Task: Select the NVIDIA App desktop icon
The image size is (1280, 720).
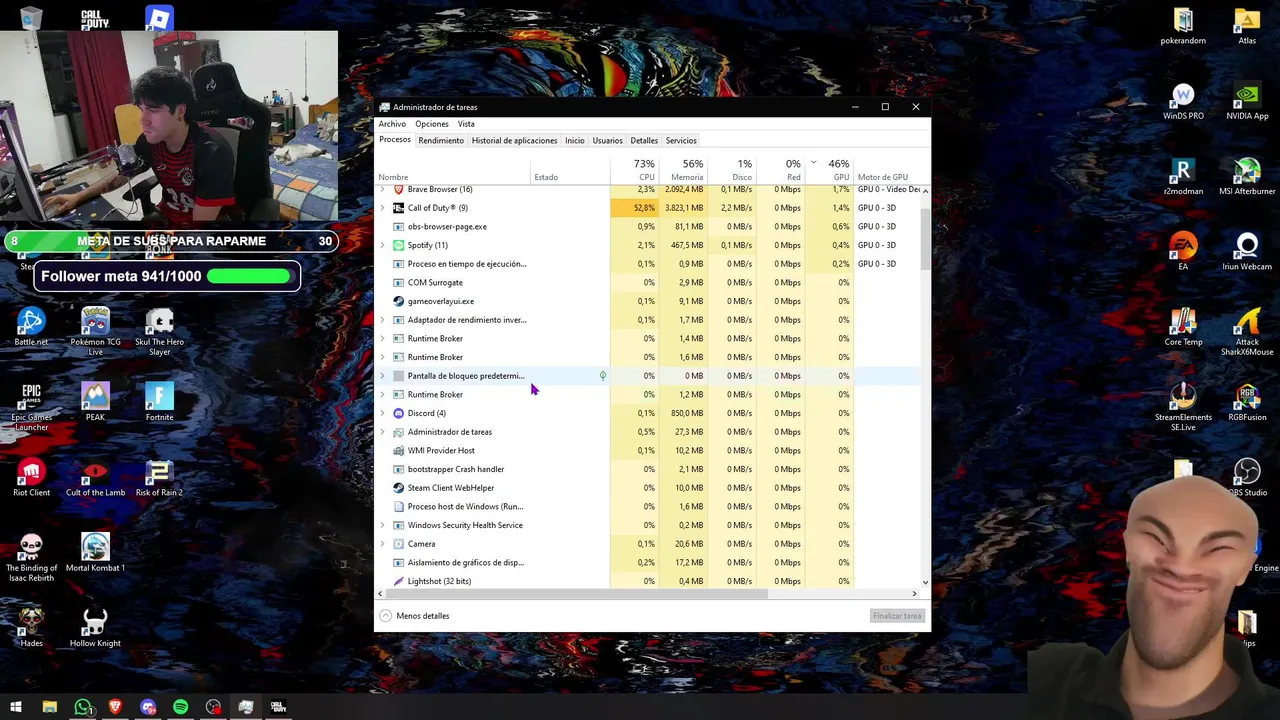Action: point(1247,101)
